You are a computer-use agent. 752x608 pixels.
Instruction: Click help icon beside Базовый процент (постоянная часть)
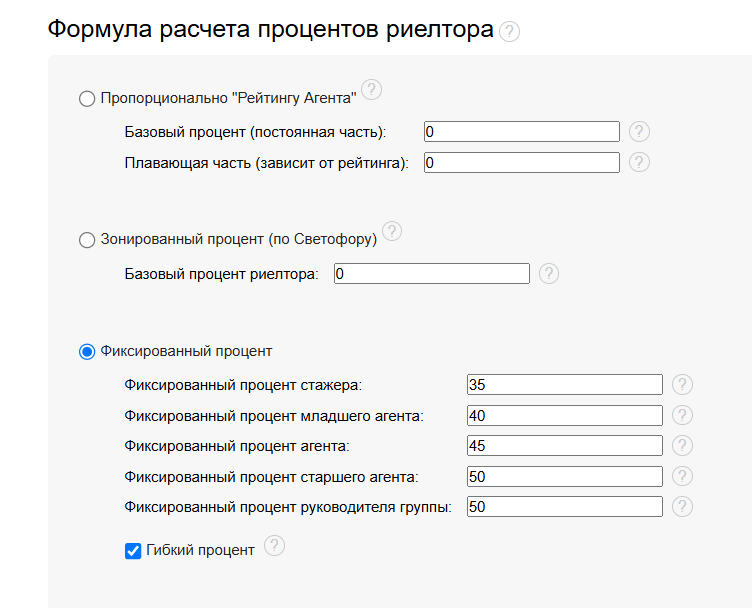pos(640,132)
